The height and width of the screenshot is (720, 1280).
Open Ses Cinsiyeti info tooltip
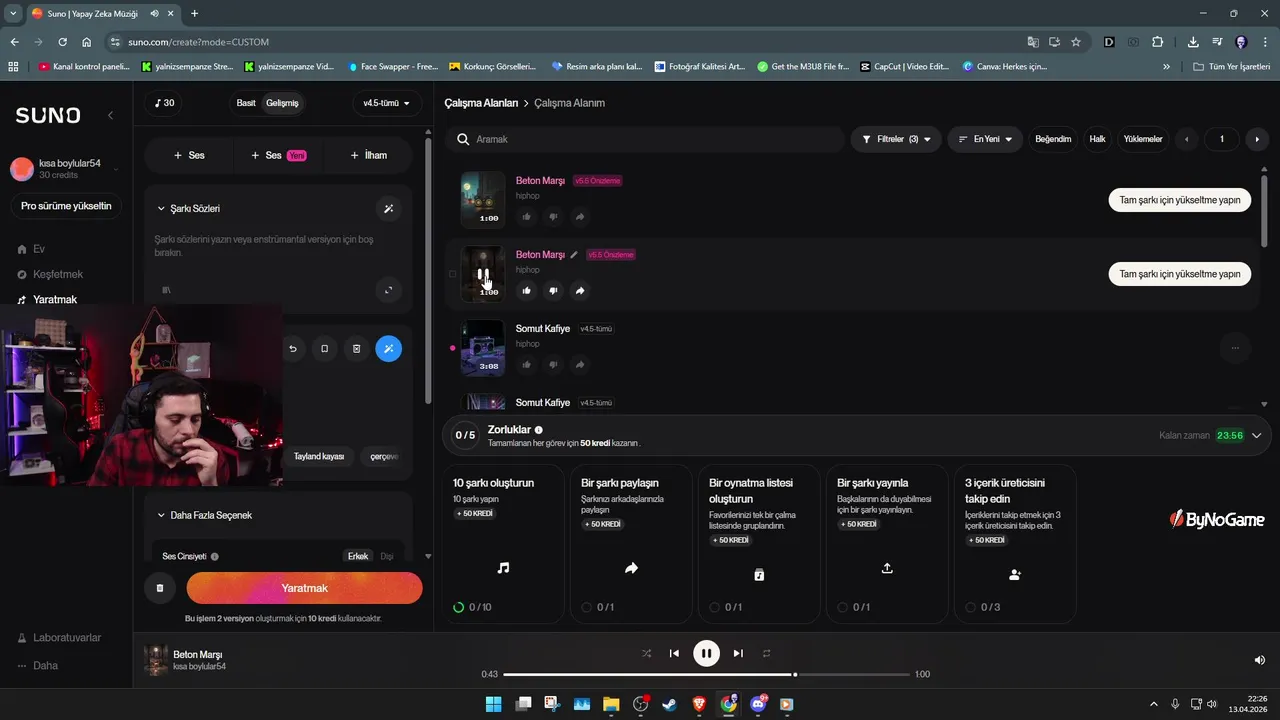(x=215, y=556)
